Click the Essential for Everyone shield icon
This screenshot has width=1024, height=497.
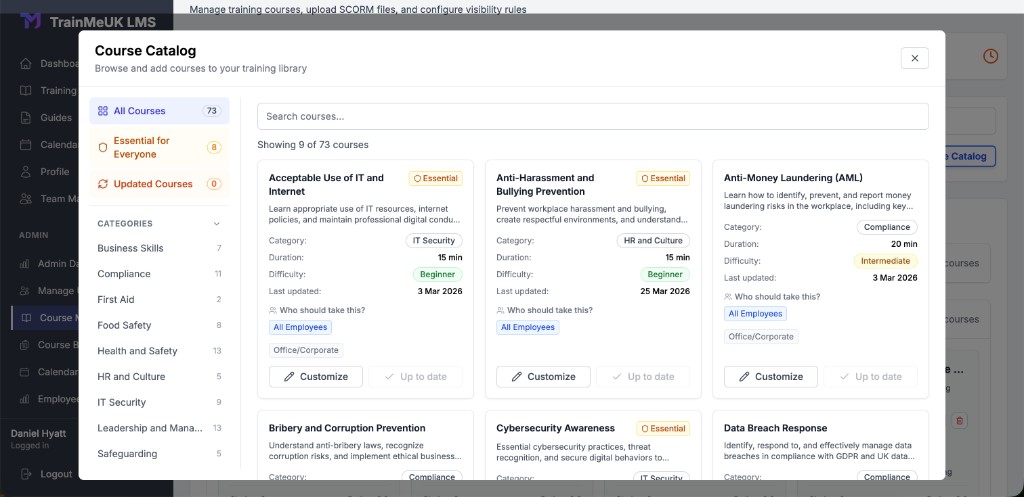[103, 148]
